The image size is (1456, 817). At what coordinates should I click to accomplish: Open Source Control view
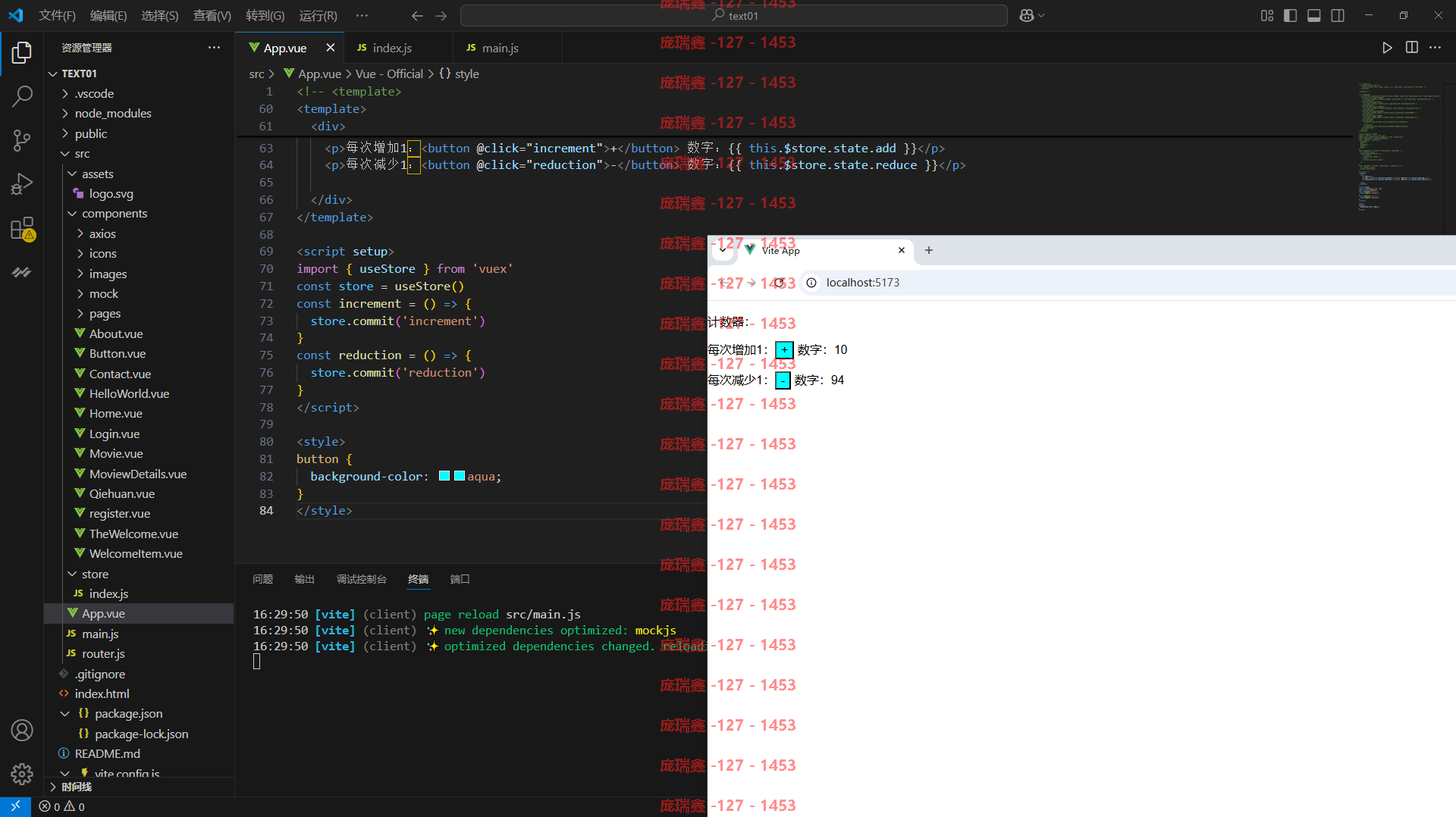click(x=22, y=140)
